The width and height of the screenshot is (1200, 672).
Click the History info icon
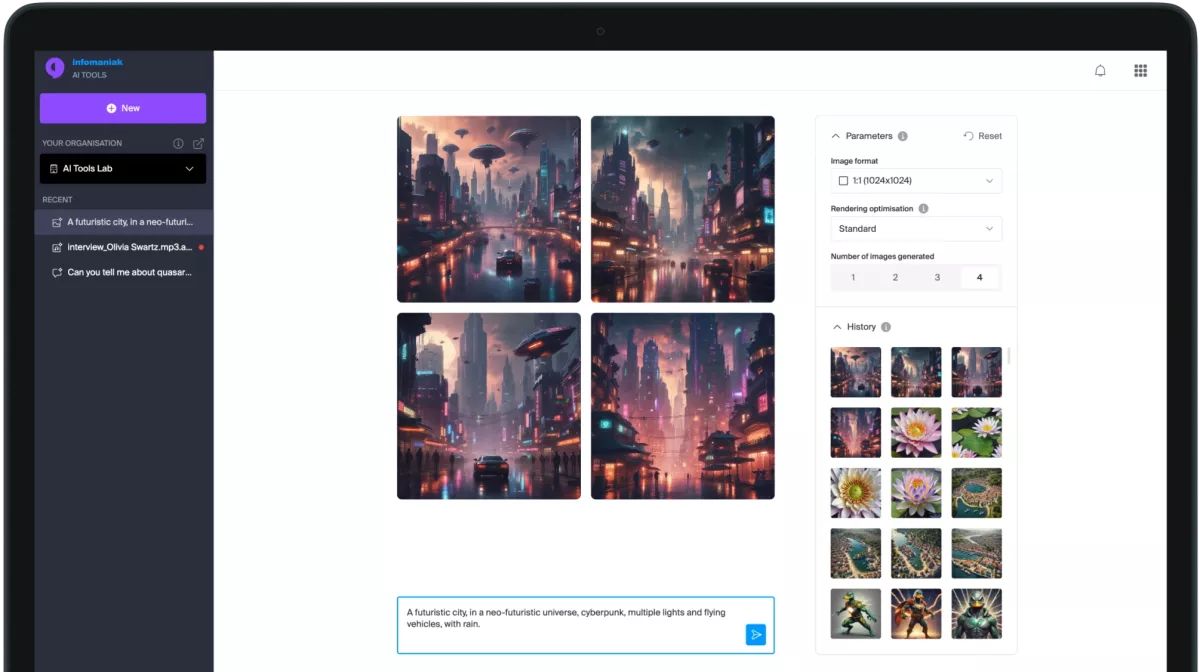886,327
